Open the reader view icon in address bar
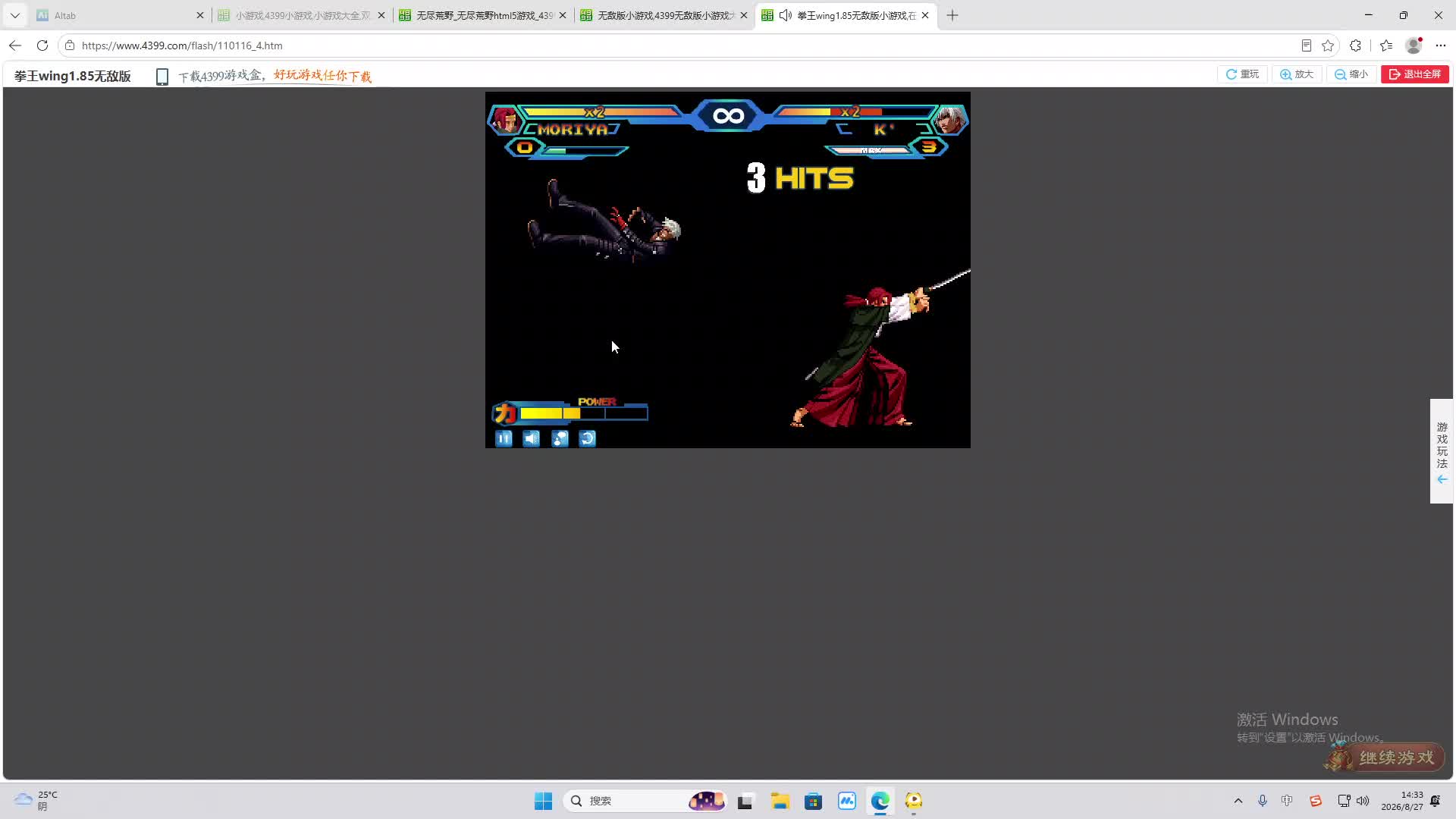Screen dimensions: 1456x819 pyautogui.click(x=1306, y=45)
